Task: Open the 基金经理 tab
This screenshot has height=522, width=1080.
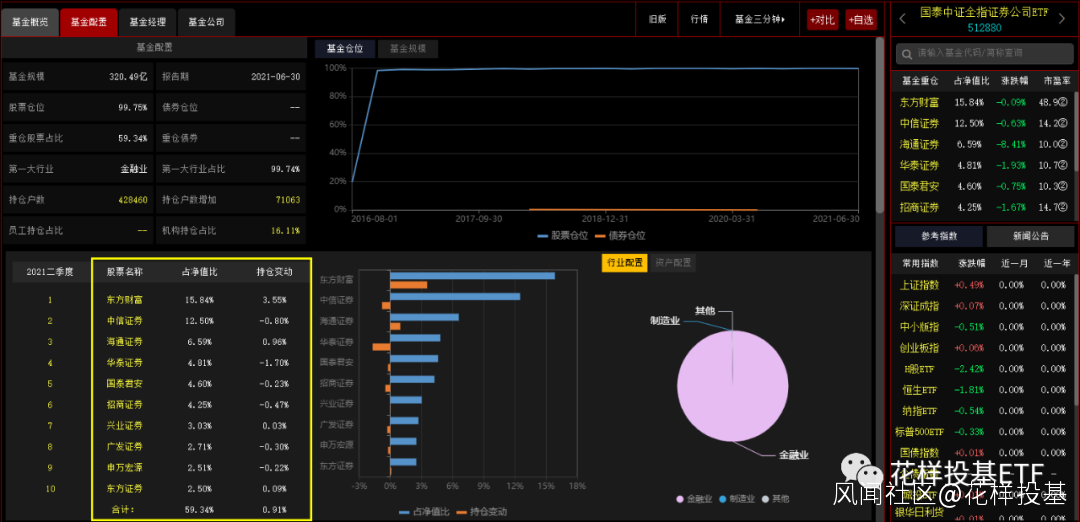Action: click(147, 20)
